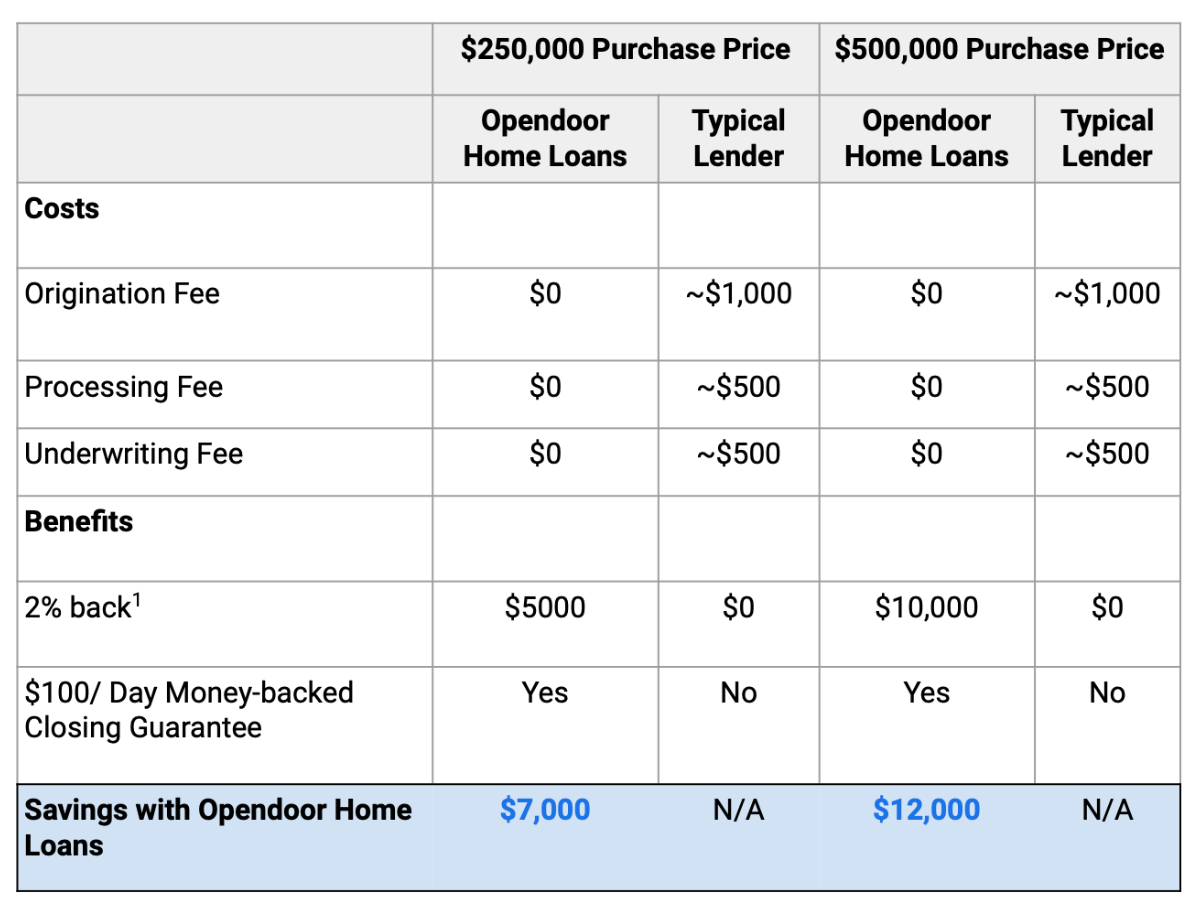
Task: Click the $250,000 Purchase Price header
Action: (x=626, y=50)
